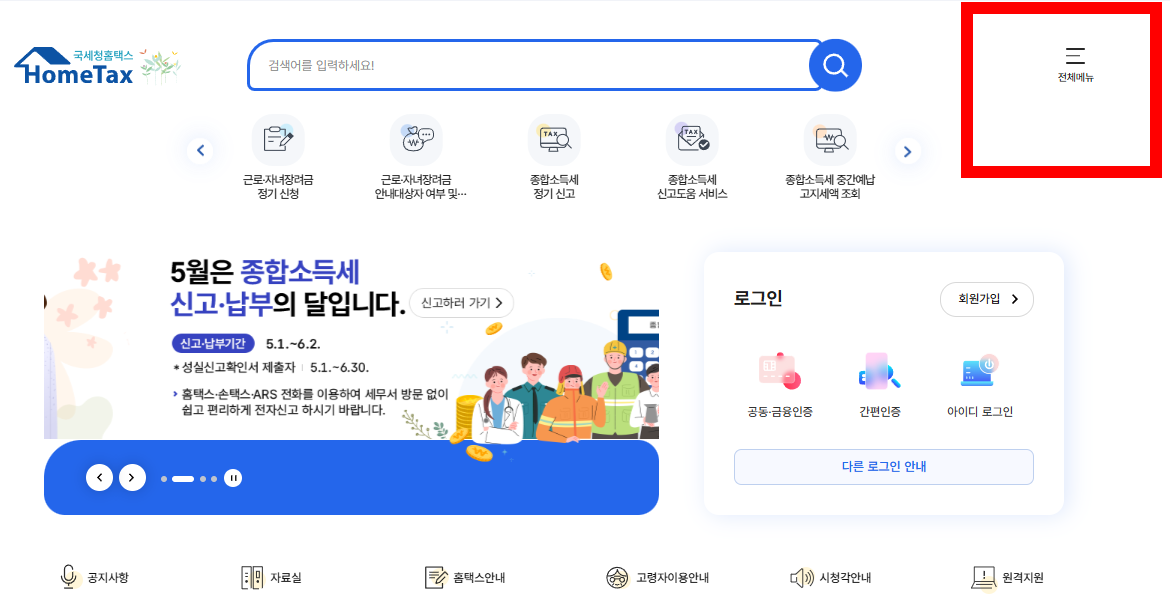Screen dimensions: 1170x613
Task: Pause the banner slideshow
Action: coord(233,478)
